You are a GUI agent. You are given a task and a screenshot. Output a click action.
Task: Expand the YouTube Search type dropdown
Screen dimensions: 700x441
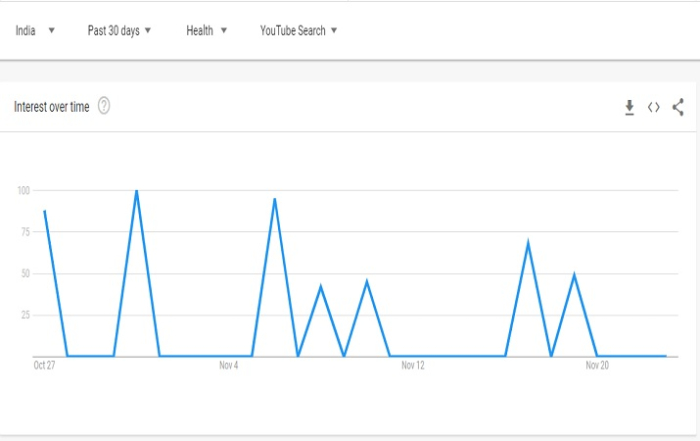tap(298, 30)
